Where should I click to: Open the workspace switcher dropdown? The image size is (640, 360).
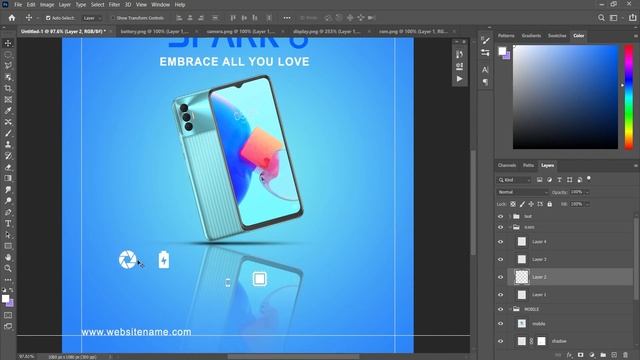(615, 18)
